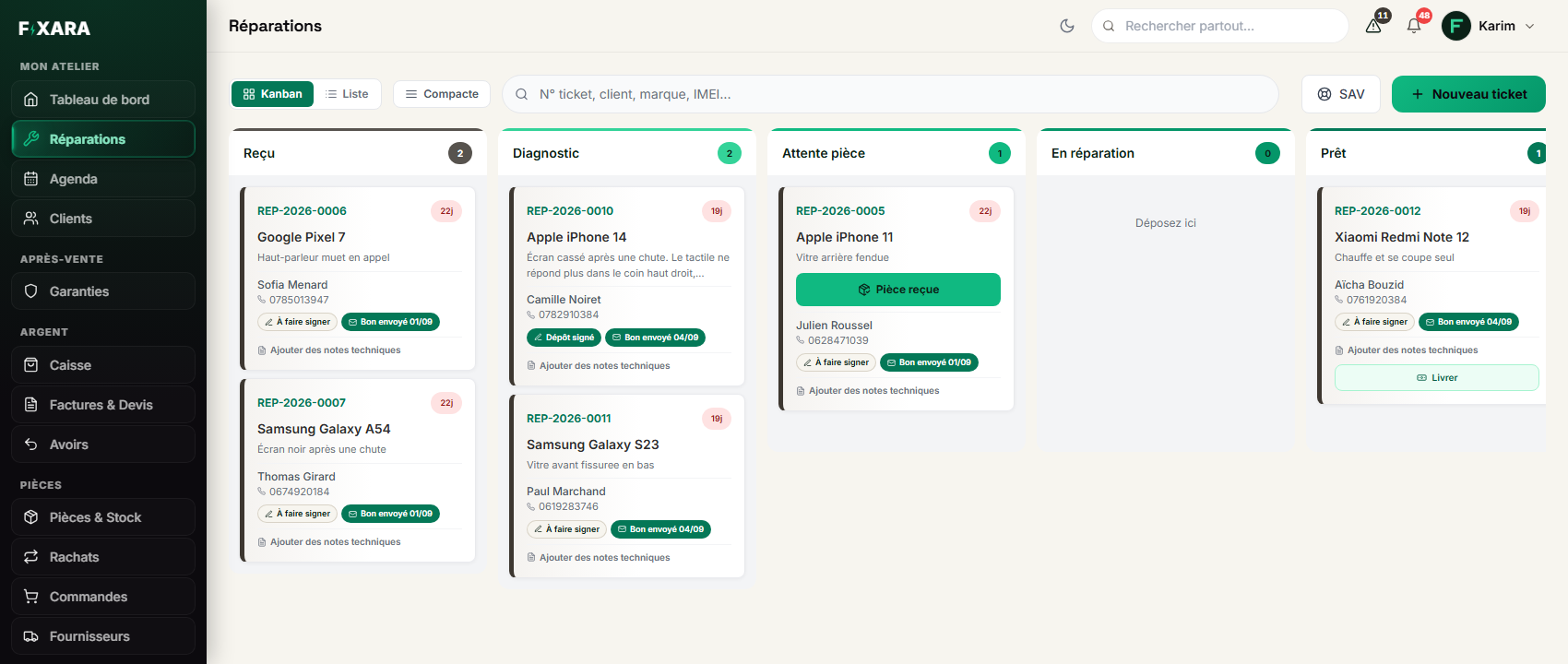Click the global search field Rechercher partout
This screenshot has width=1568, height=664.
pyautogui.click(x=1219, y=26)
